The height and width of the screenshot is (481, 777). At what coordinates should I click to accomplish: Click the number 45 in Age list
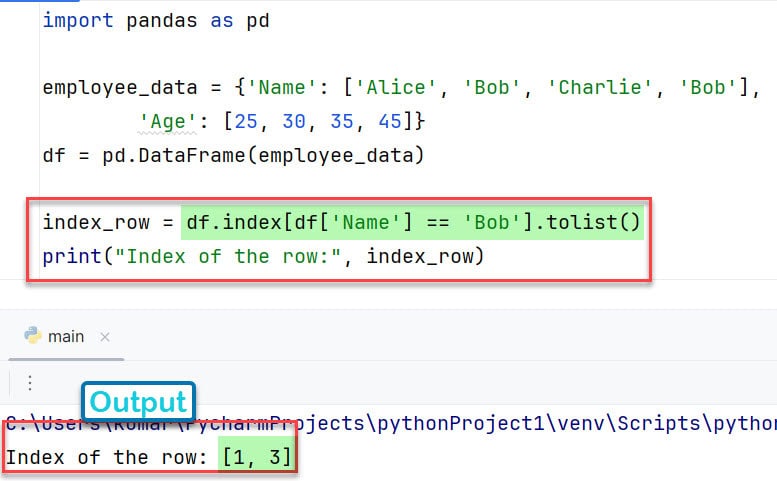pyautogui.click(x=389, y=122)
